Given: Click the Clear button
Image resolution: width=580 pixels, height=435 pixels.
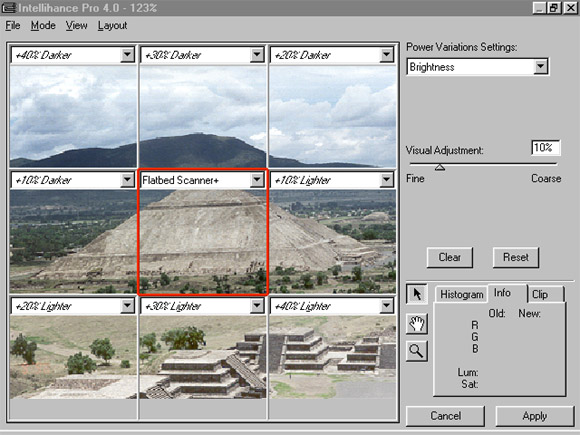Looking at the screenshot, I should [449, 257].
